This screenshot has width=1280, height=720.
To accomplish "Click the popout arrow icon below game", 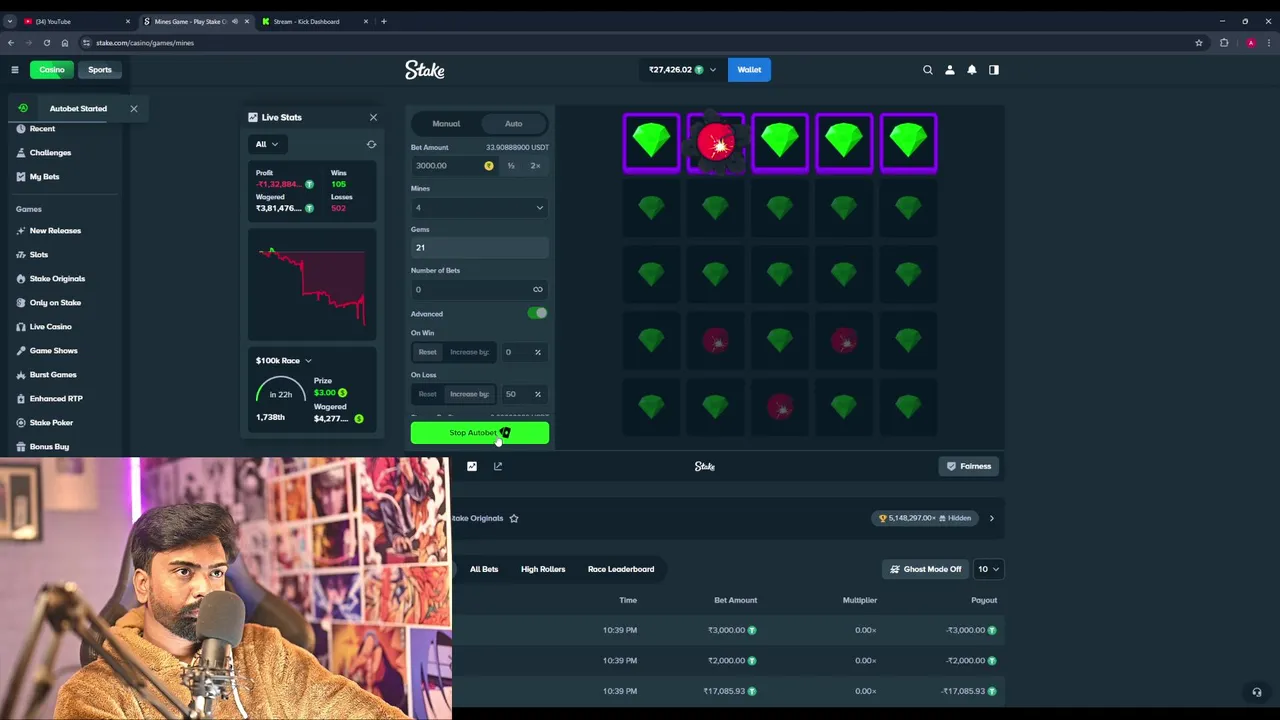I will pos(498,466).
